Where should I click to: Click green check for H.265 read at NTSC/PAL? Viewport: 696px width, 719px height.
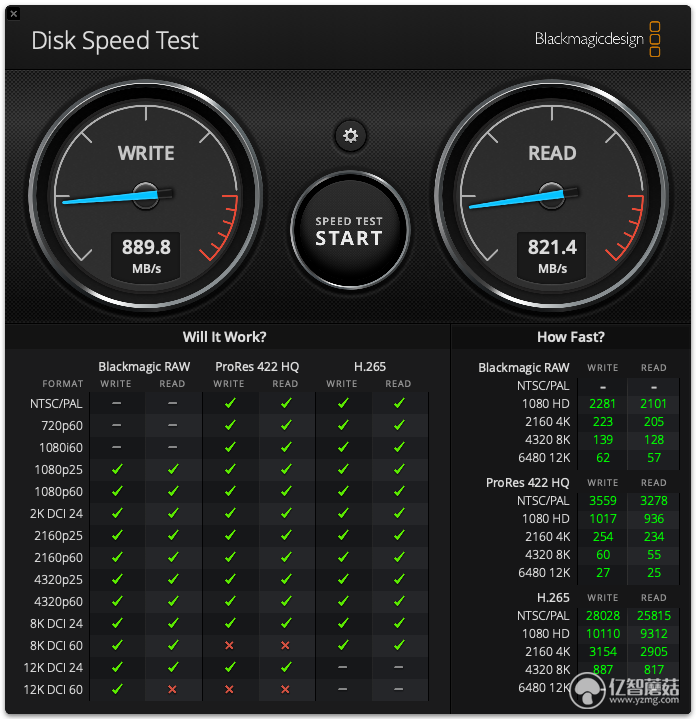coord(399,403)
